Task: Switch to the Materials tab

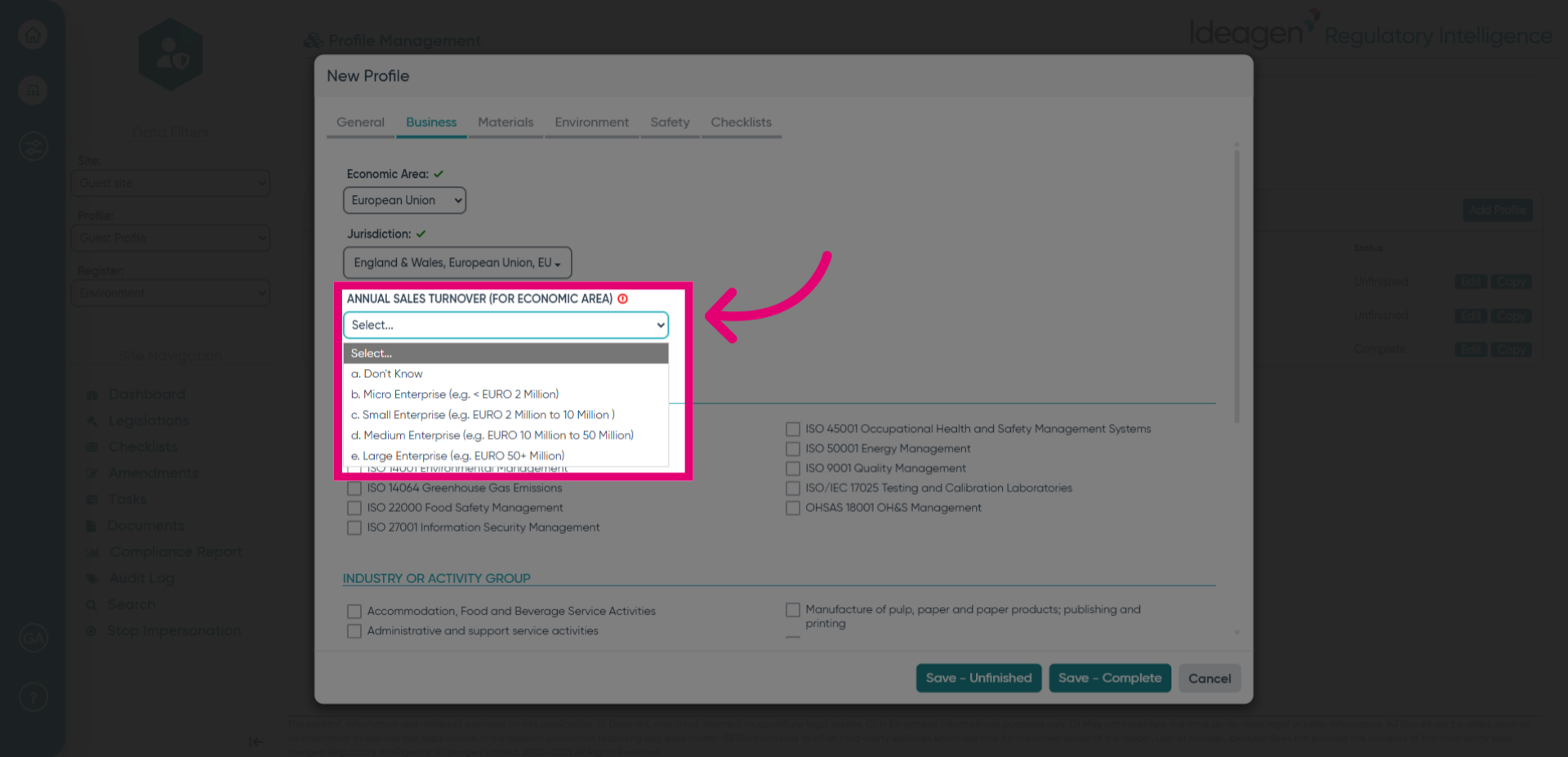Action: click(506, 122)
